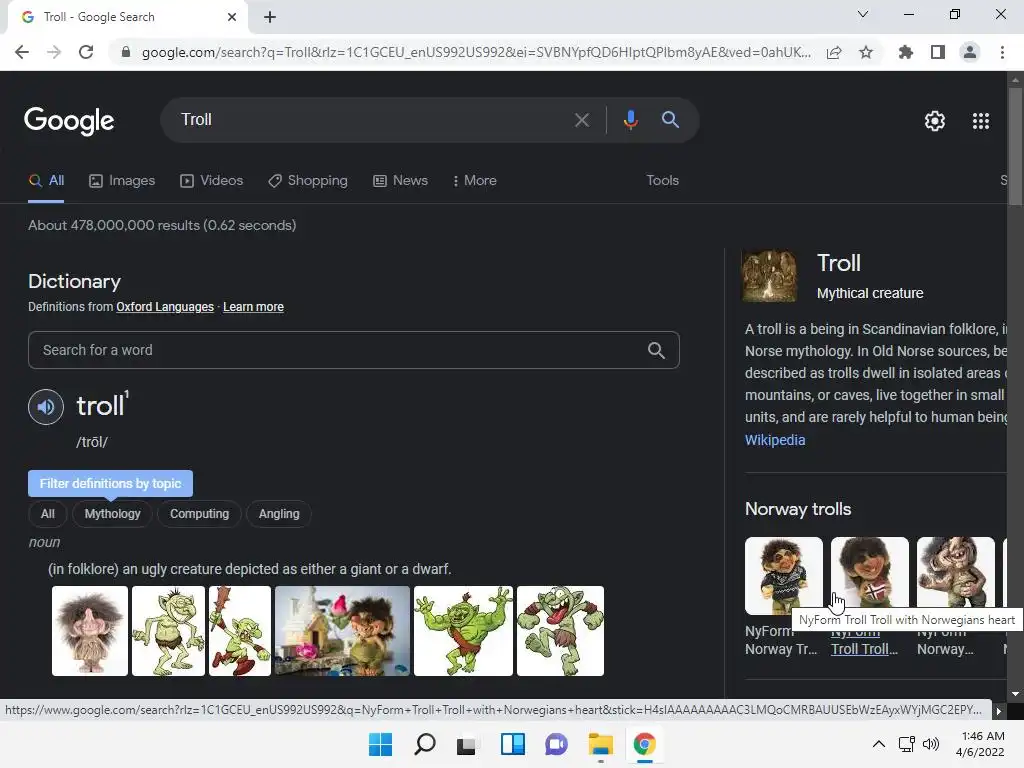Open Task View on the taskbar
This screenshot has height=768, width=1024.
click(x=466, y=744)
